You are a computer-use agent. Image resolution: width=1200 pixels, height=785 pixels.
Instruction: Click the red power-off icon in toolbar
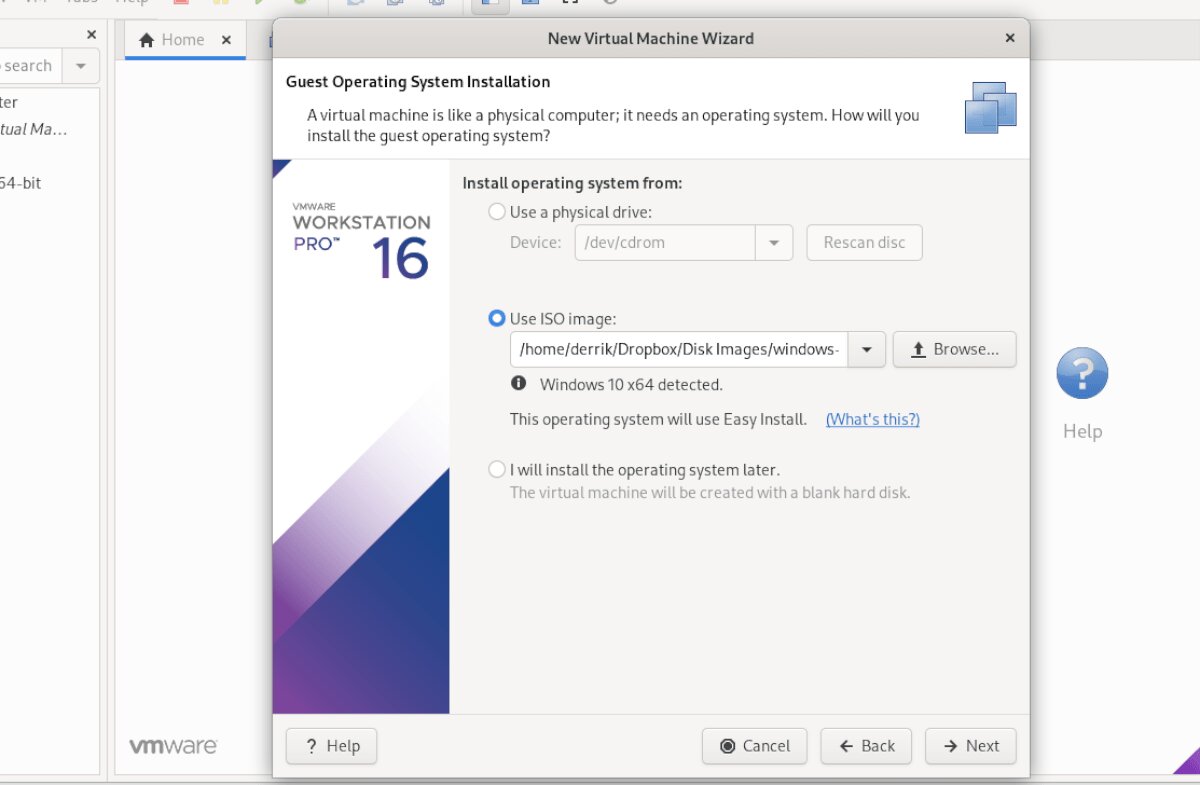pos(183,4)
